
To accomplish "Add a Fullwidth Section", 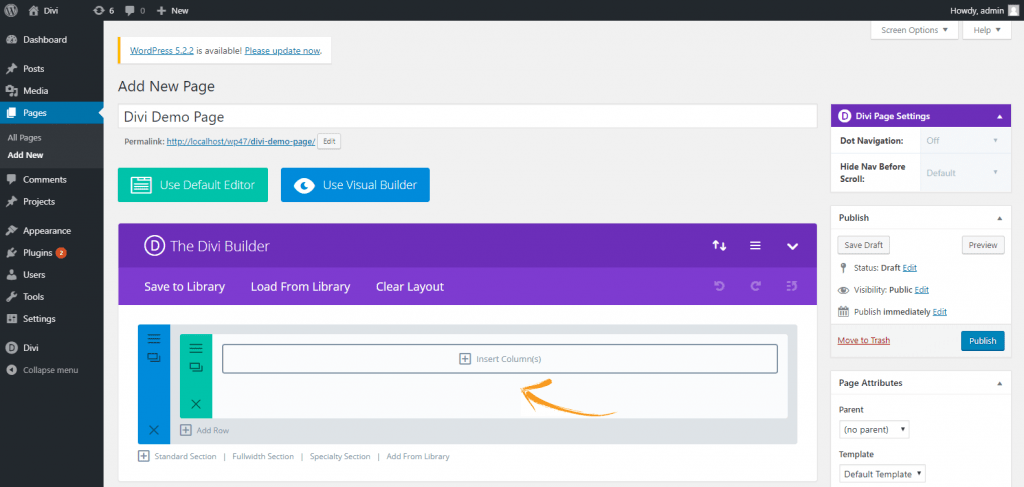I will (263, 456).
